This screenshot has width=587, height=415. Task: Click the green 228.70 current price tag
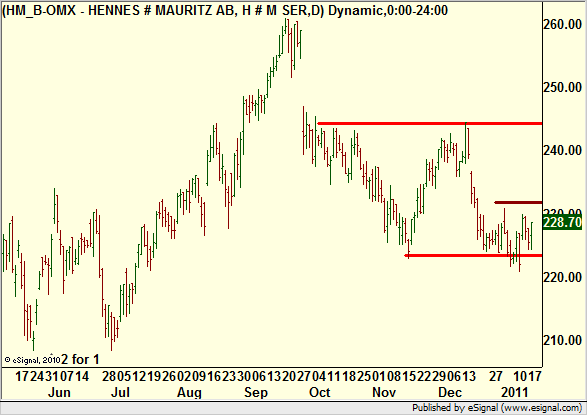pyautogui.click(x=562, y=223)
